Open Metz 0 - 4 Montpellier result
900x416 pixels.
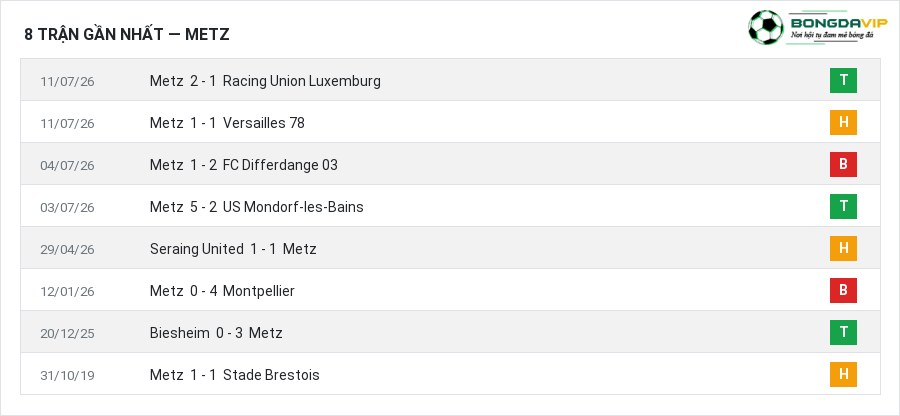click(x=222, y=291)
